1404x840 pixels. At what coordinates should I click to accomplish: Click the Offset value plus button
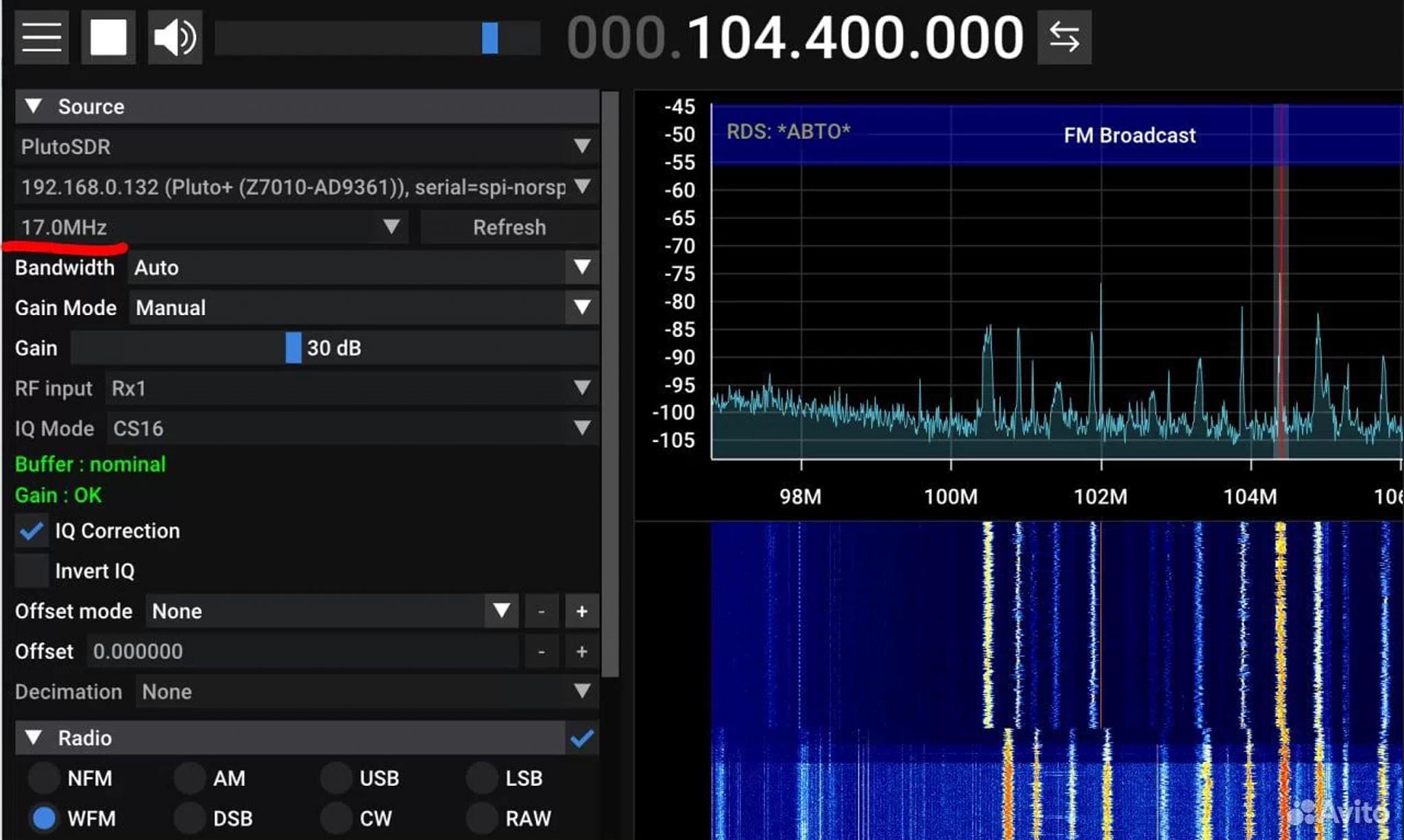point(581,652)
